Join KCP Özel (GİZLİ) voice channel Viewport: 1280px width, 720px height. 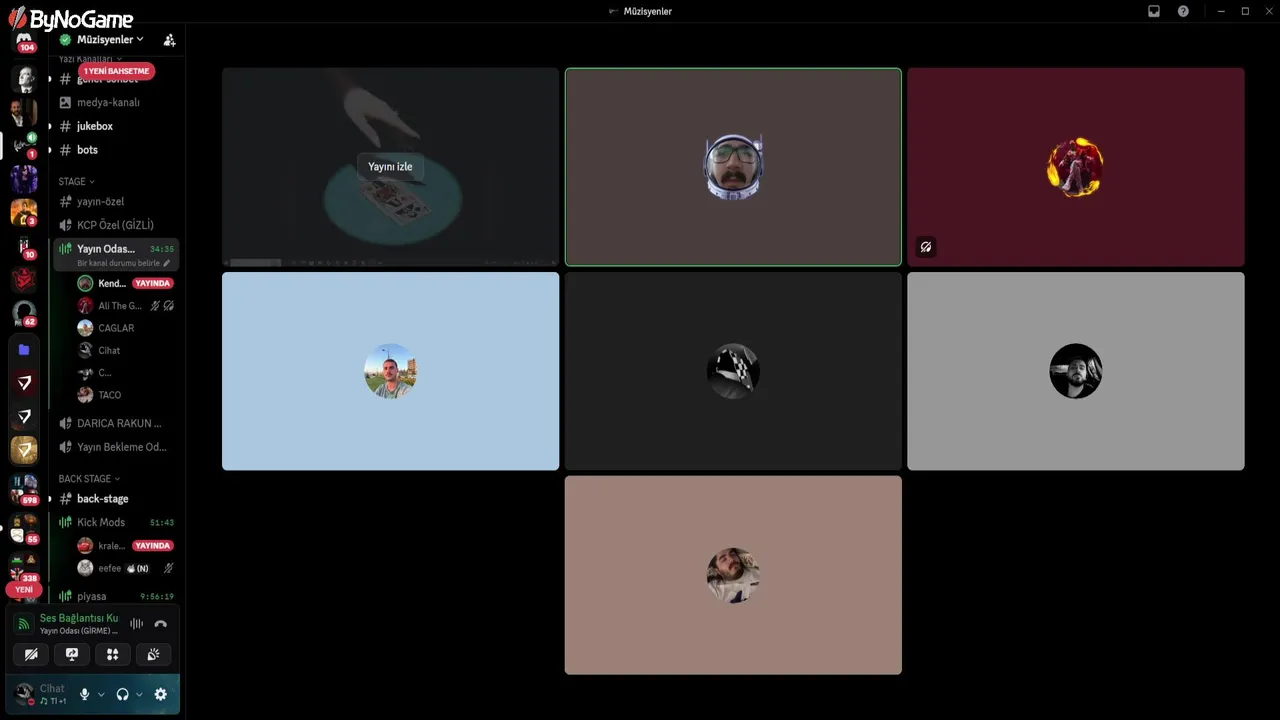point(117,225)
